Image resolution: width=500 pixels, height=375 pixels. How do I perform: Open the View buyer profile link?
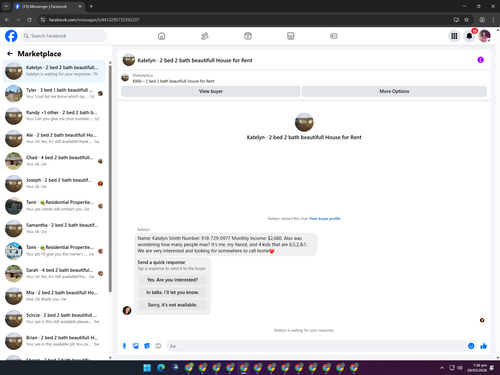pyautogui.click(x=325, y=219)
